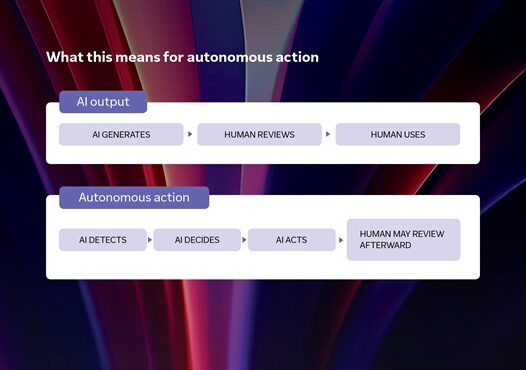The height and width of the screenshot is (370, 526).
Task: Select the Autonomous action label tab
Action: [134, 198]
